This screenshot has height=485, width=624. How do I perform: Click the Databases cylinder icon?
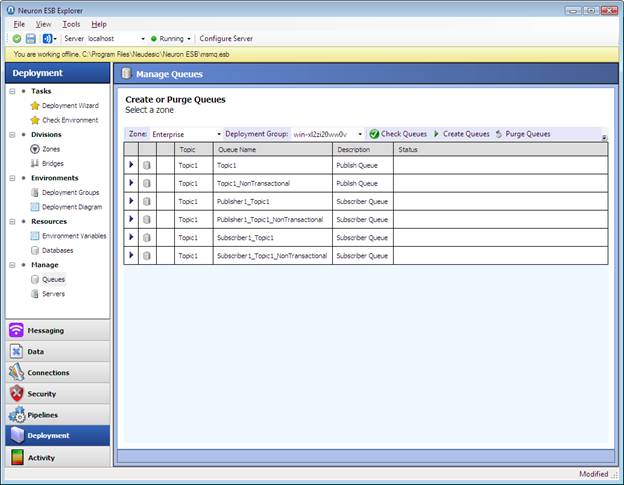(35, 250)
